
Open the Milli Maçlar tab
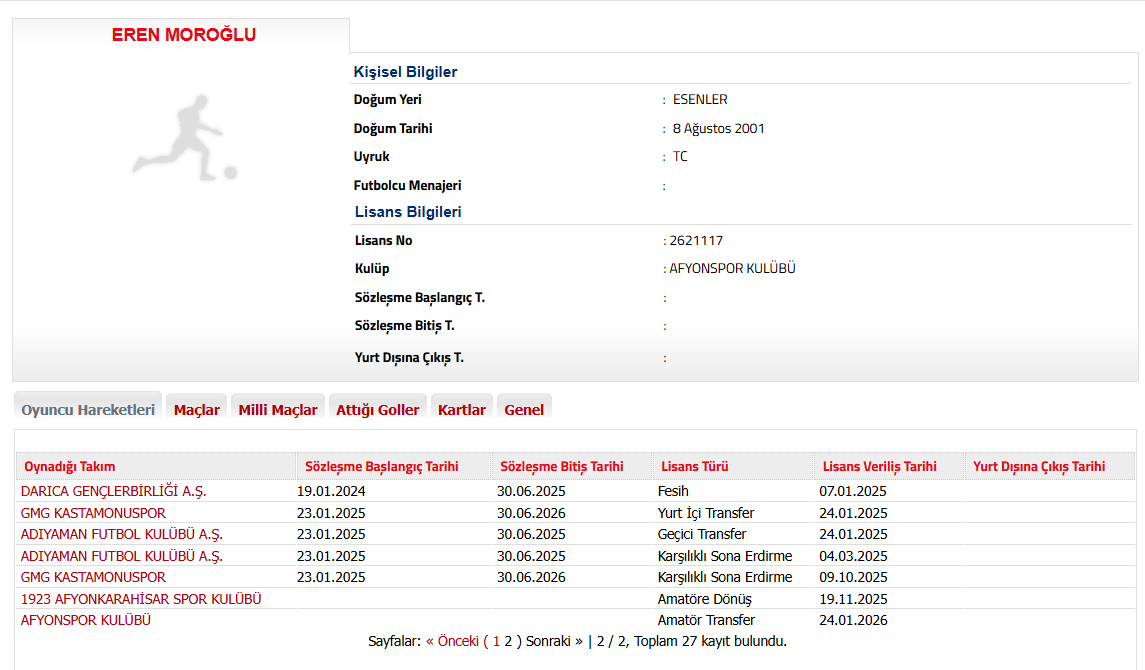coord(278,410)
